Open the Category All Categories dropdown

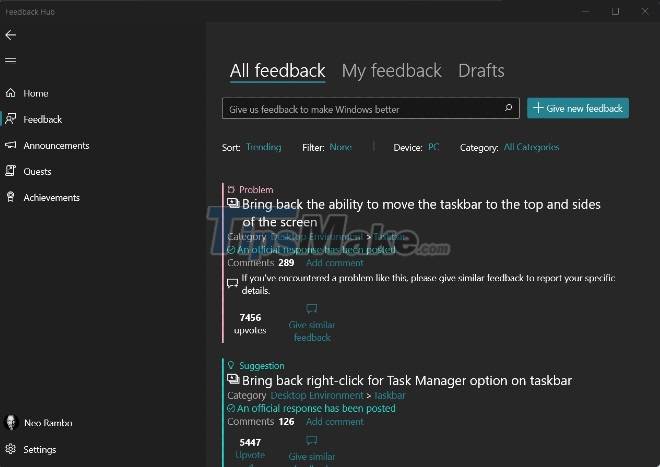click(x=531, y=147)
